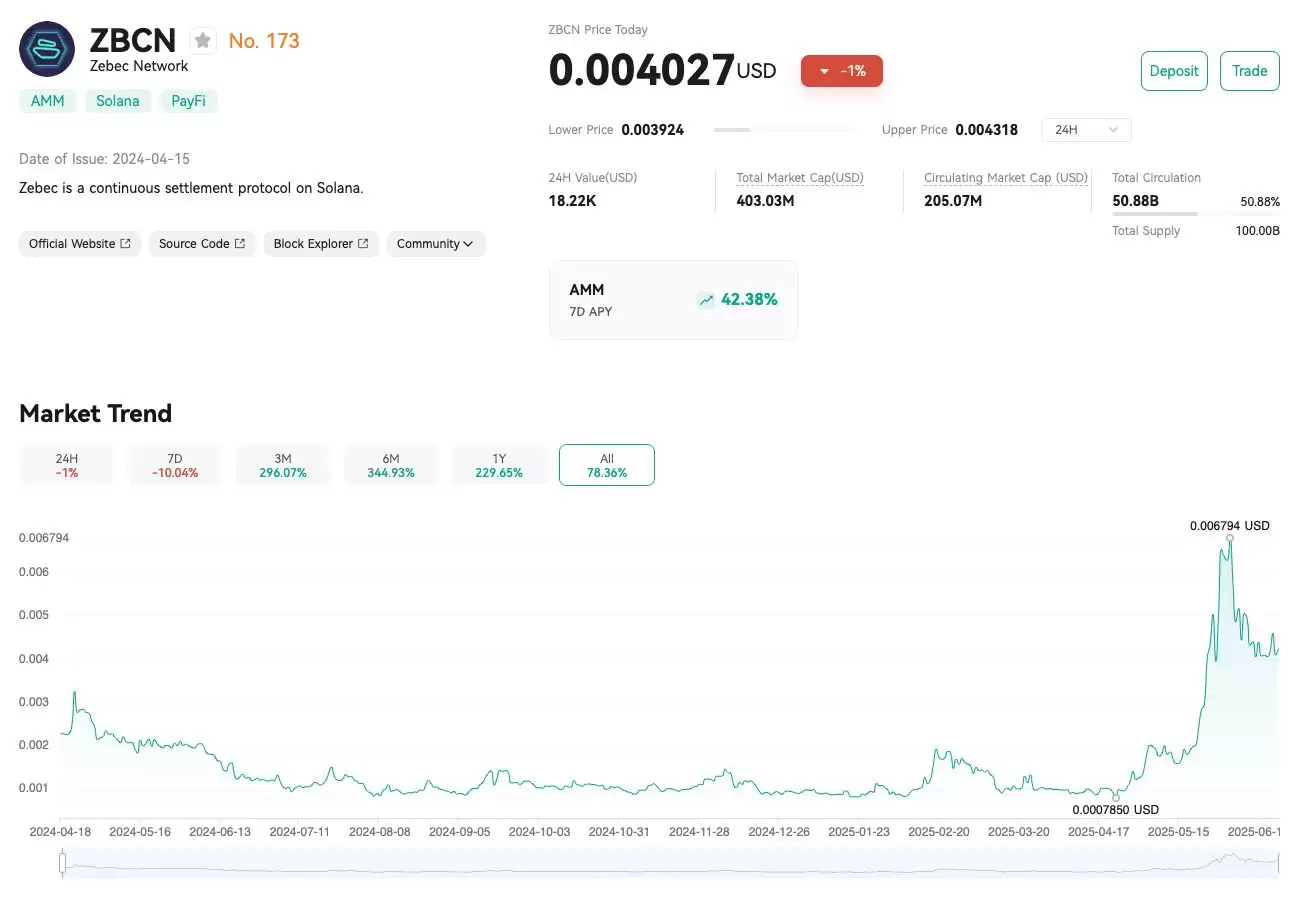This screenshot has height=918, width=1303.
Task: Click the green trend icon in AMM card
Action: click(x=707, y=300)
